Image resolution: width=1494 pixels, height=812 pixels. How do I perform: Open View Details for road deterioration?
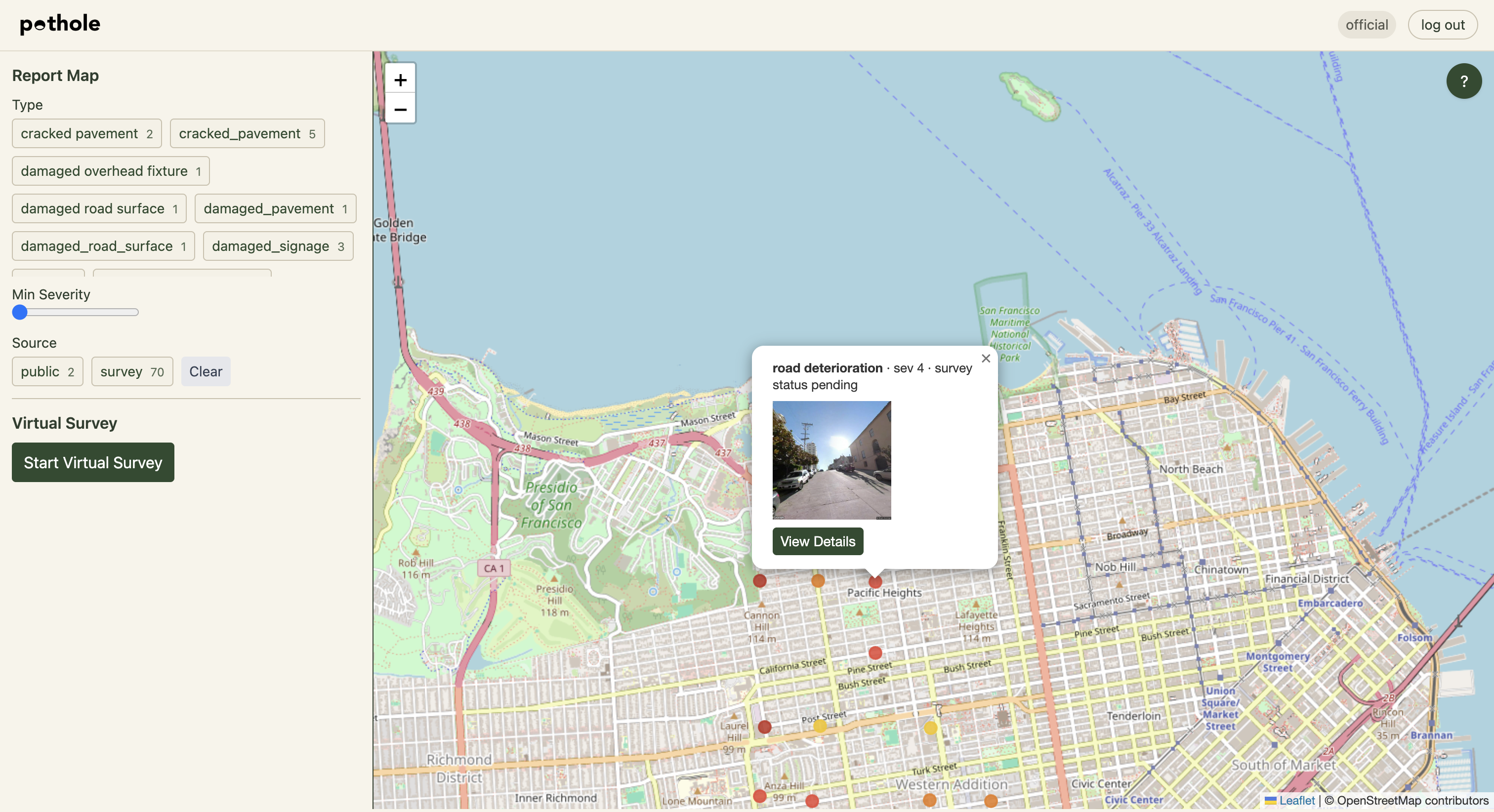click(x=817, y=541)
